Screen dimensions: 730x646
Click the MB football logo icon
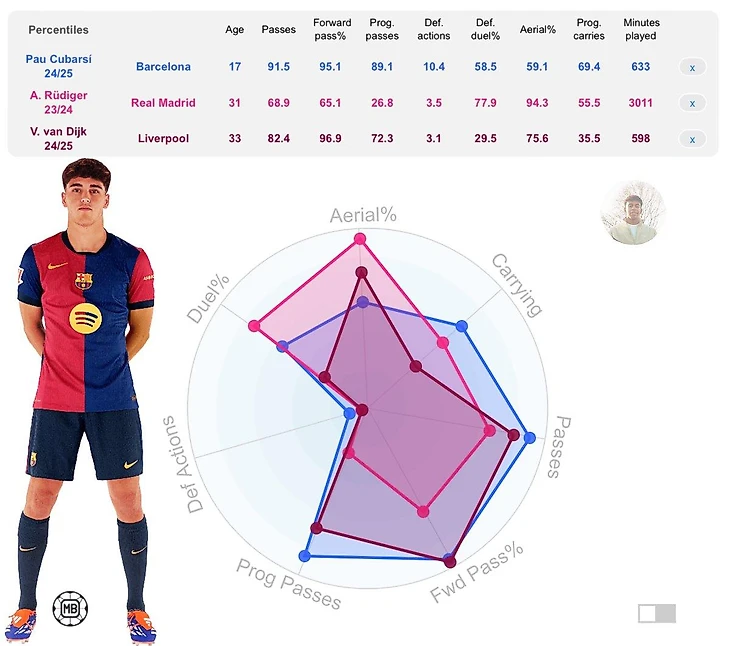[x=70, y=607]
